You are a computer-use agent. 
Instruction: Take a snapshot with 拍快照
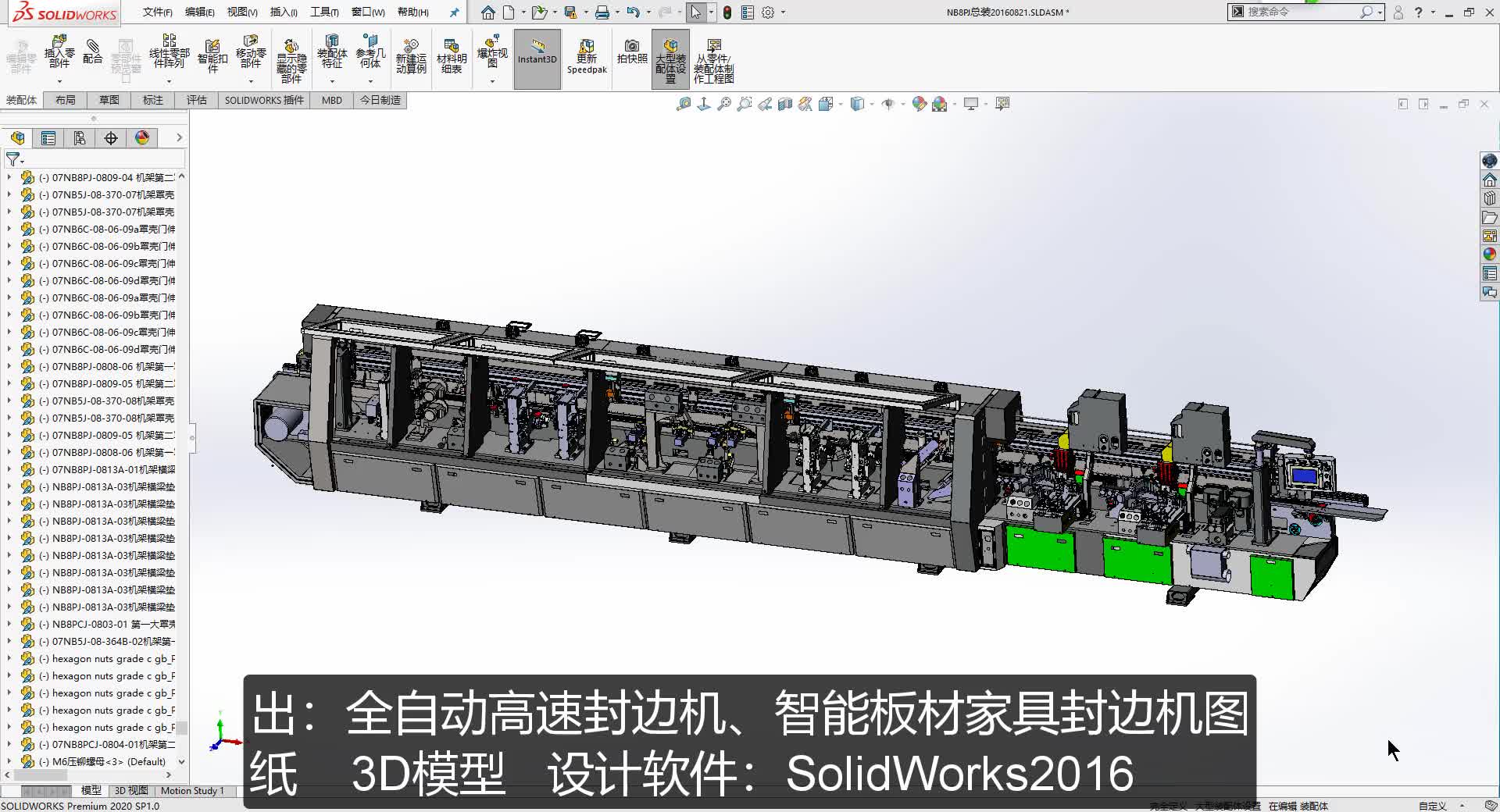coord(631,55)
